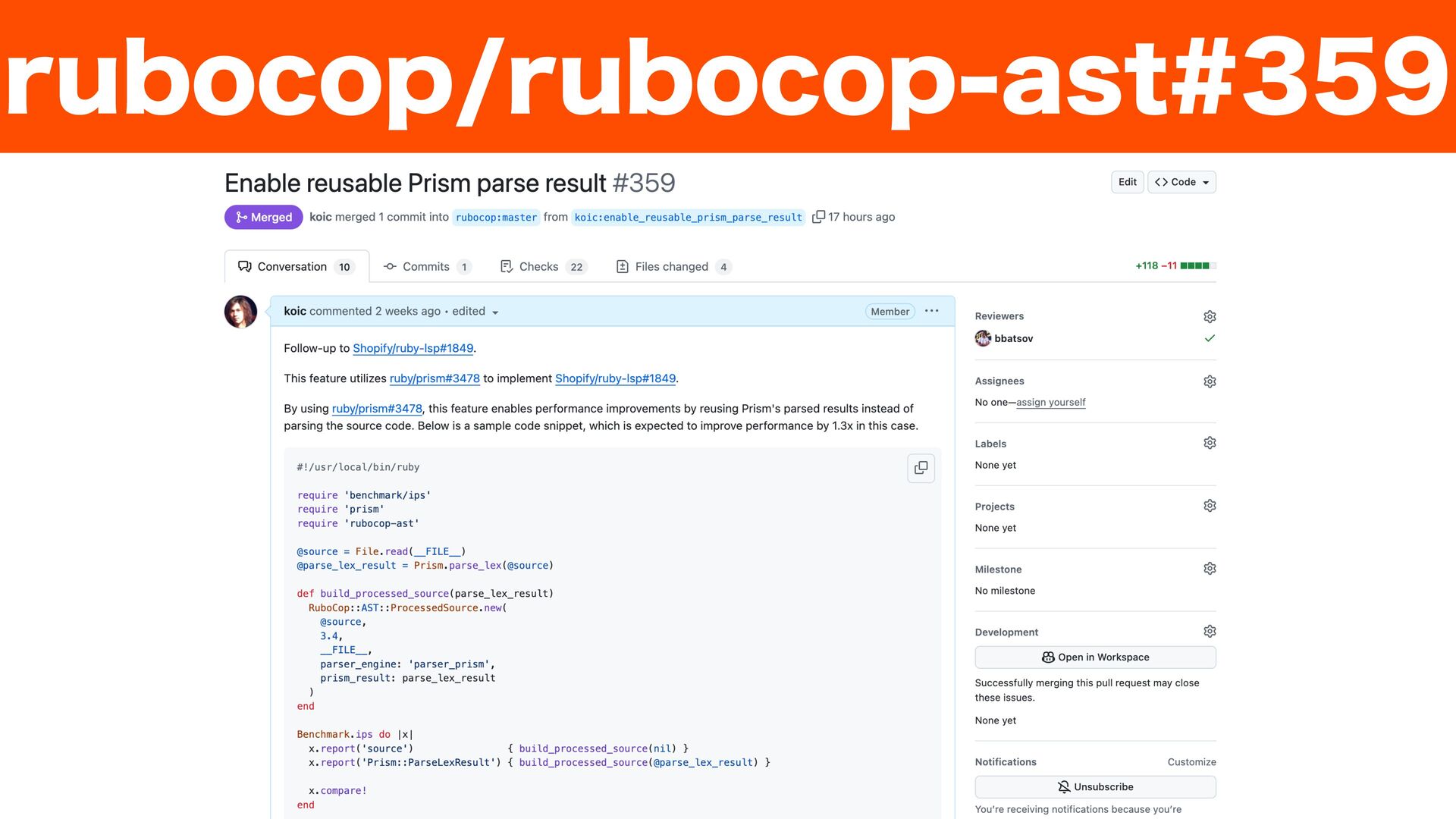
Task: Open the Files changed tab
Action: [x=672, y=267]
